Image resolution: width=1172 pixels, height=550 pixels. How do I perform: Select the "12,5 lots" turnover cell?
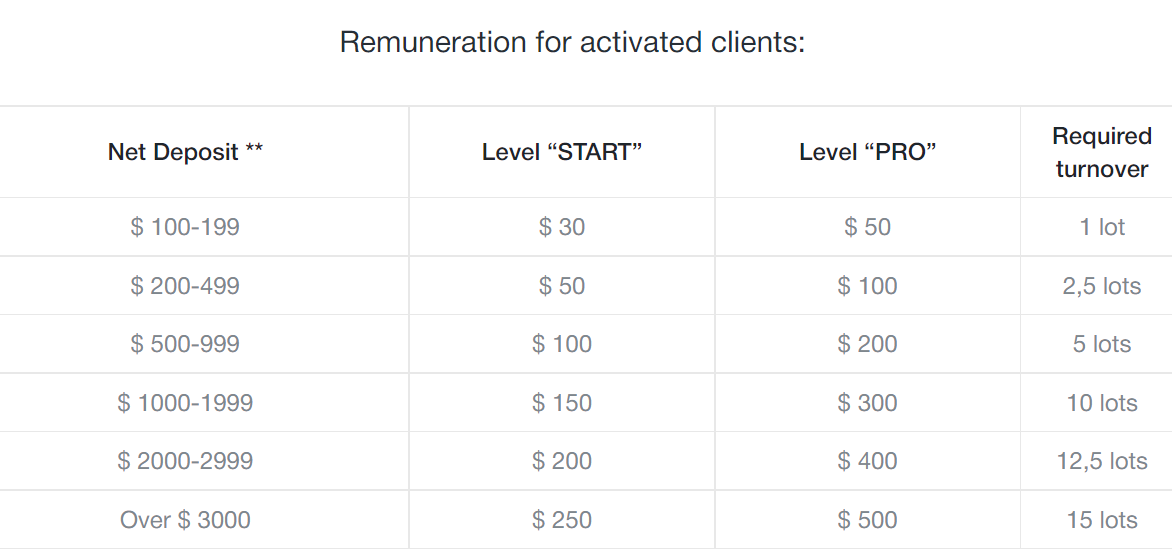point(1102,461)
